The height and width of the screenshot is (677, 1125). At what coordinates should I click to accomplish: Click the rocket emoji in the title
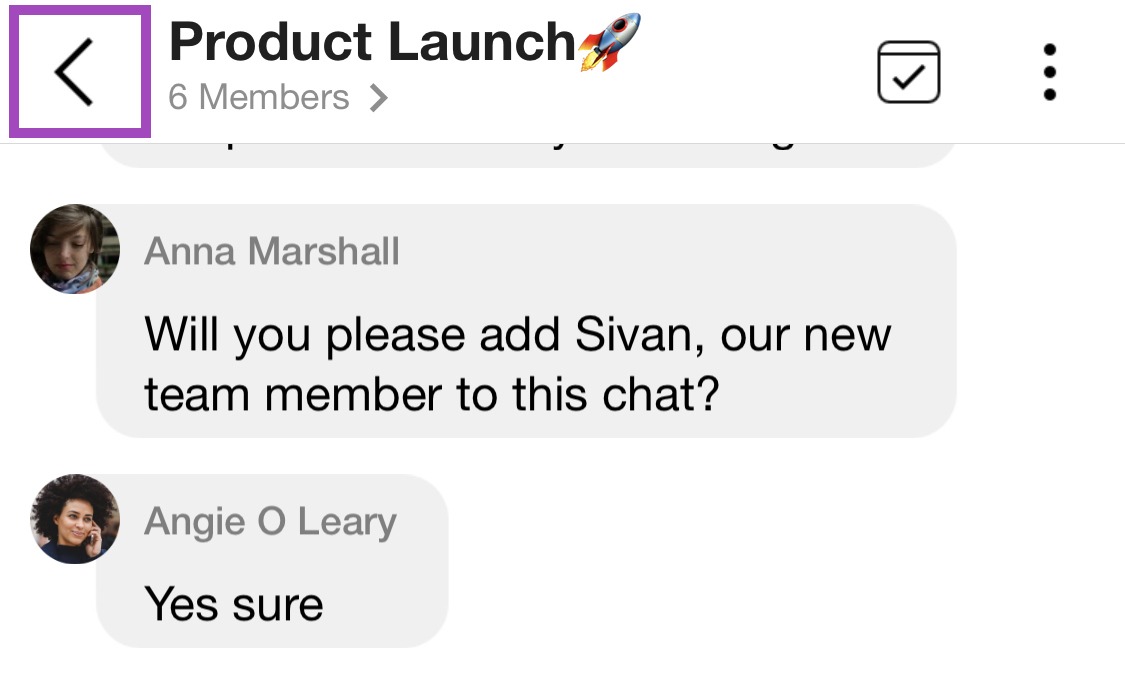click(x=609, y=42)
